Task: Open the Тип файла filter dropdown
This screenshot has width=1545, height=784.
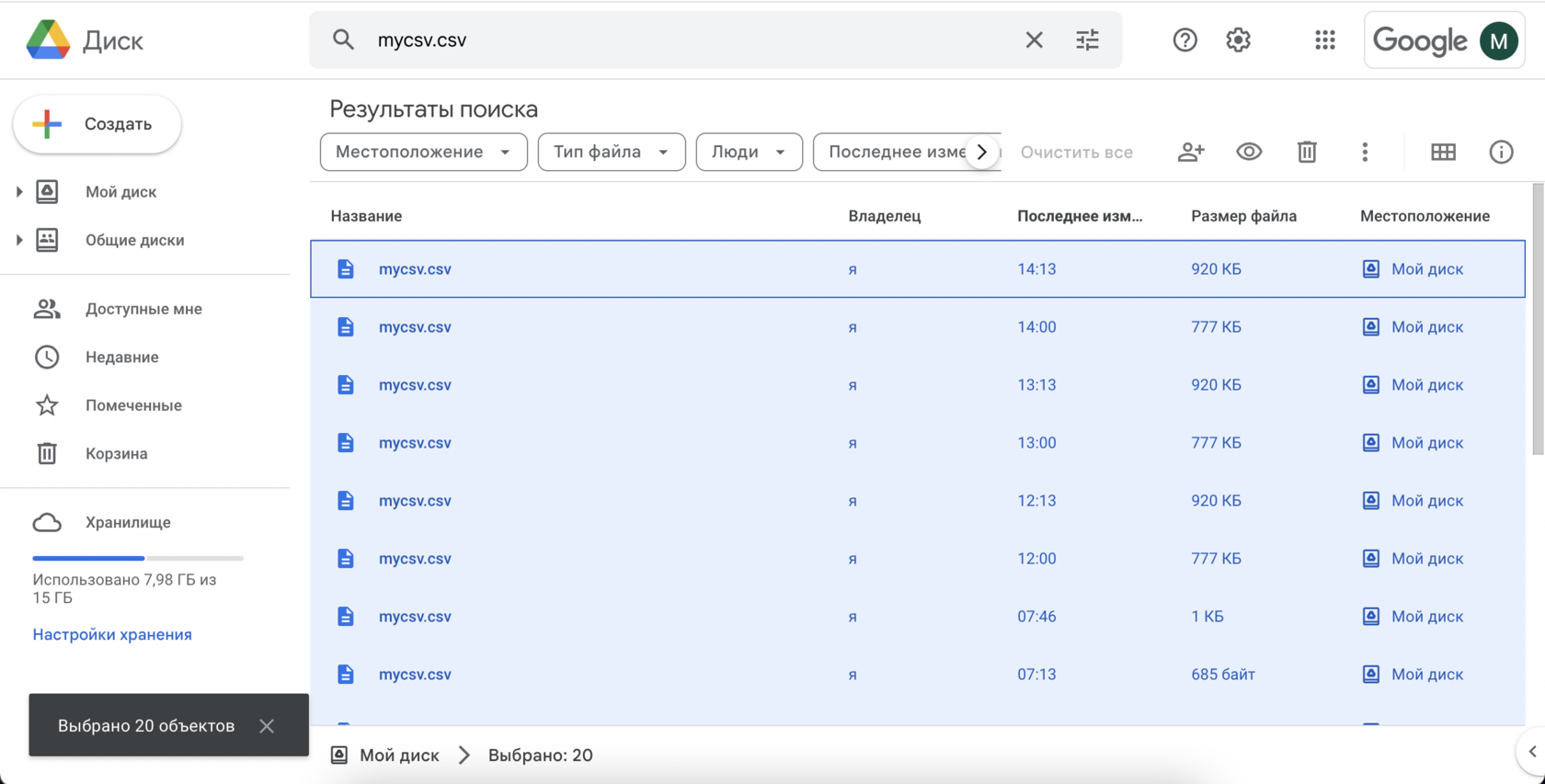Action: coord(612,152)
